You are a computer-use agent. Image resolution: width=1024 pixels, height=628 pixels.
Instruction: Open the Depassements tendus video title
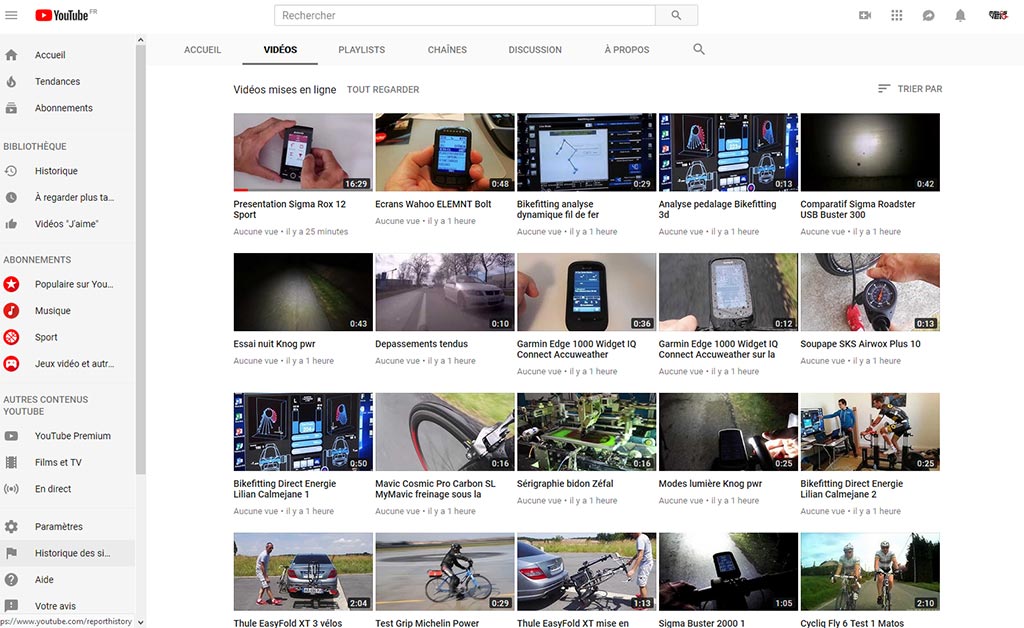[x=421, y=344]
